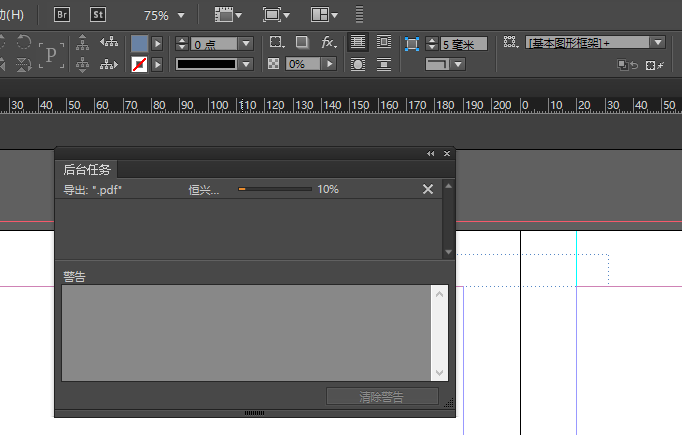Screen dimensions: 682x435
Task: Click the (H) help menu item
Action: coord(12,15)
